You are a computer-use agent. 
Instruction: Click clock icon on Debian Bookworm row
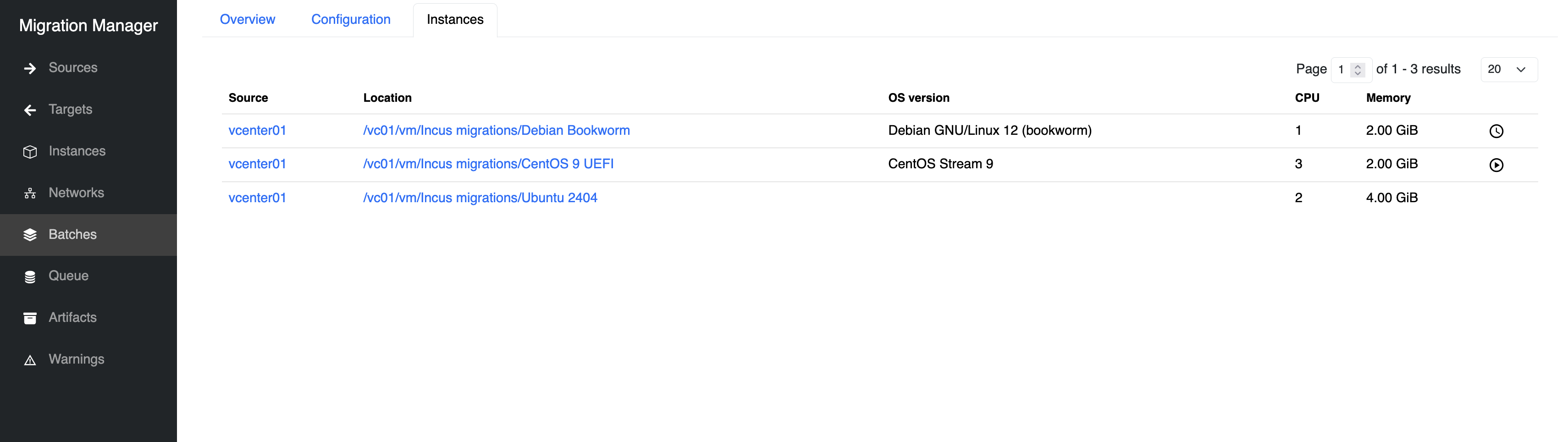click(1496, 131)
